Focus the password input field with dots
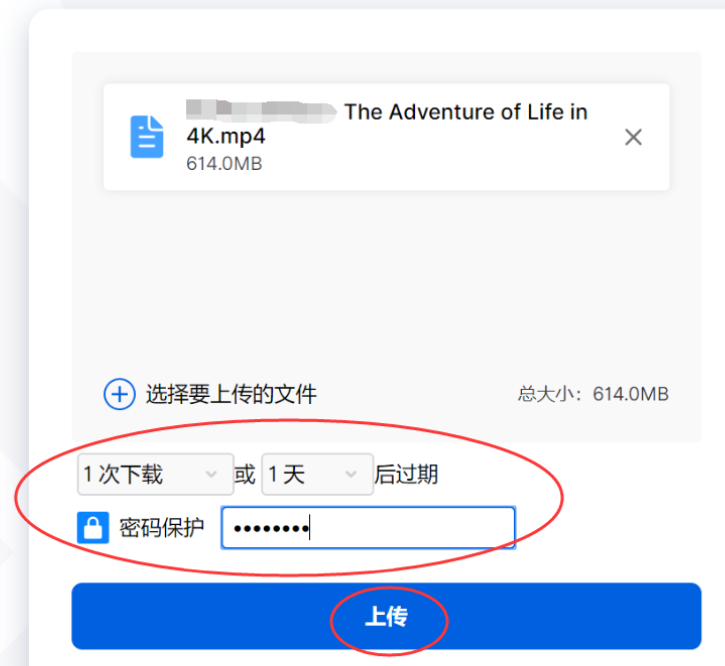725x666 pixels. (369, 528)
